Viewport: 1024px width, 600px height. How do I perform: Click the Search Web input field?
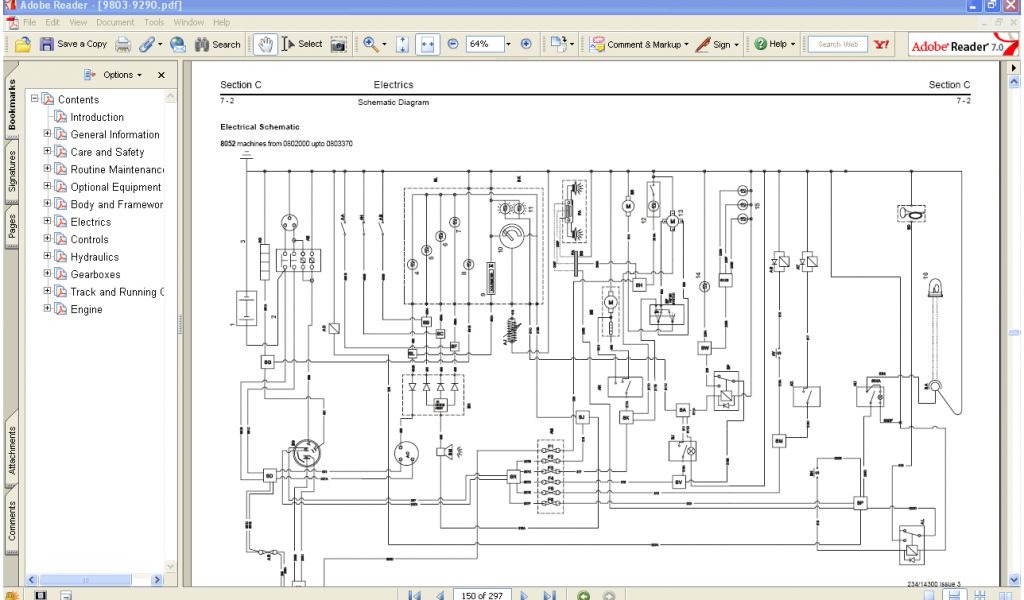click(x=837, y=44)
